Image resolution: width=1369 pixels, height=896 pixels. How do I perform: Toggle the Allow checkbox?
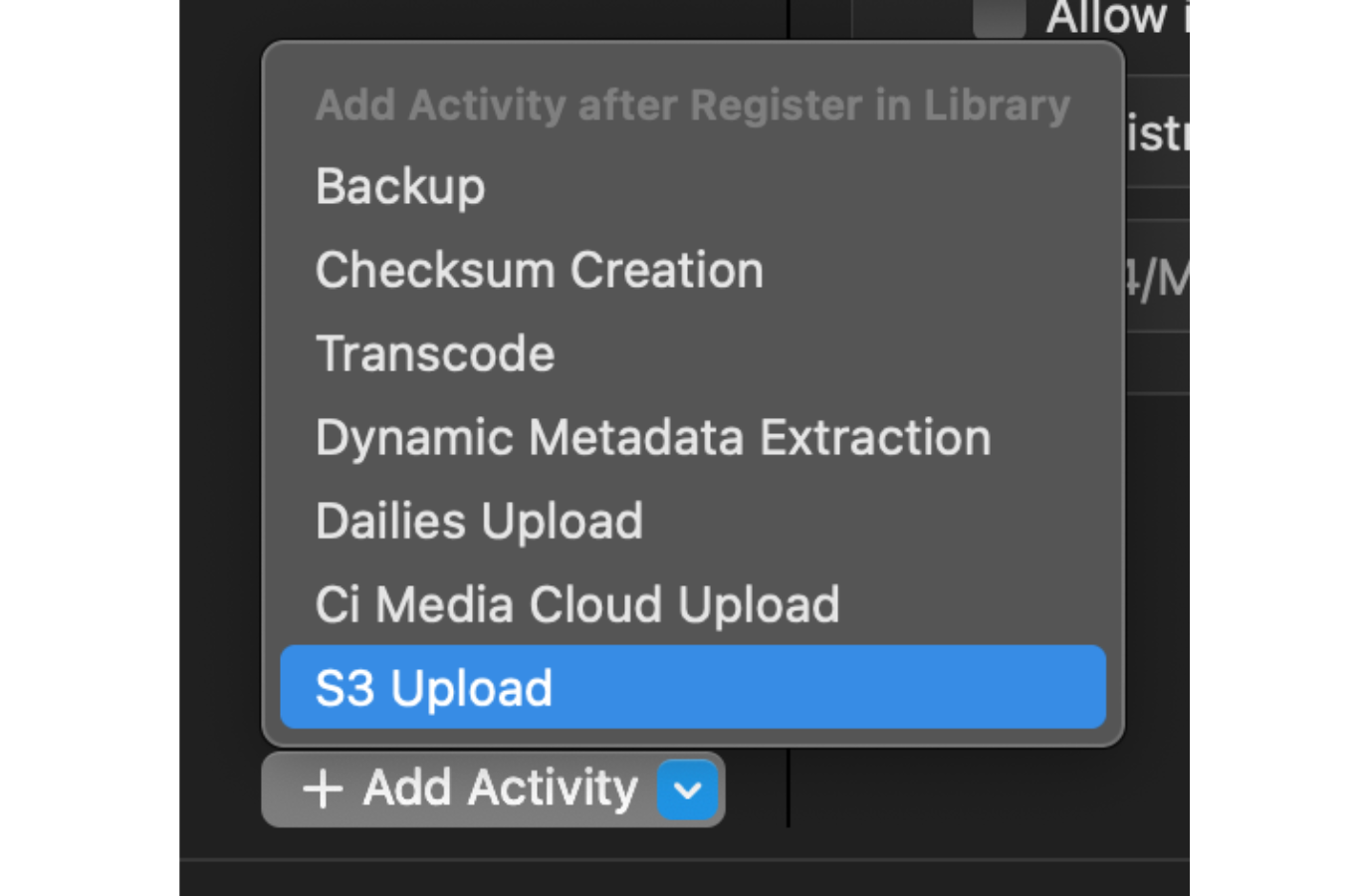point(999,18)
